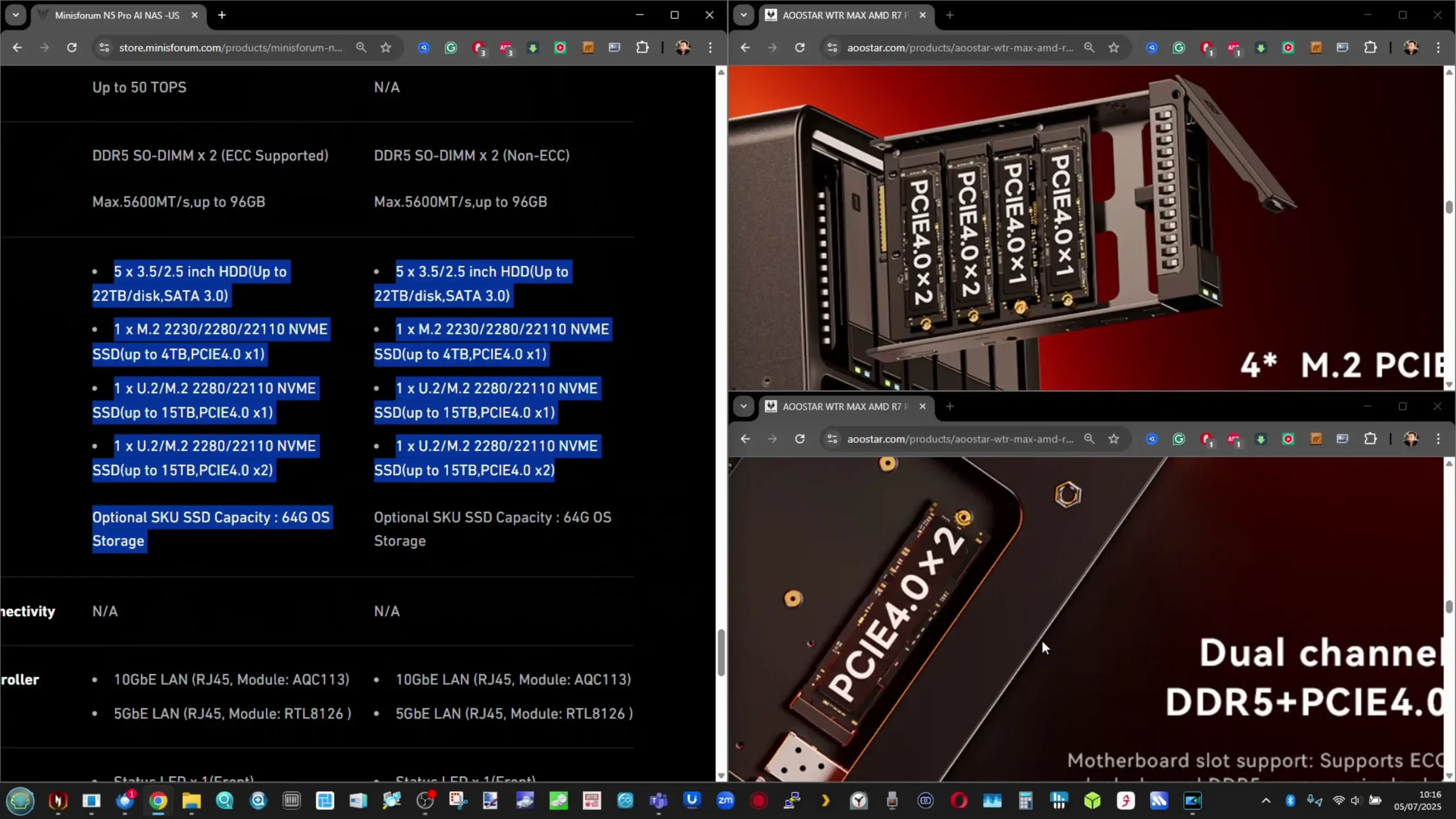
Task: Go back in the Minisforum window
Action: click(x=17, y=48)
